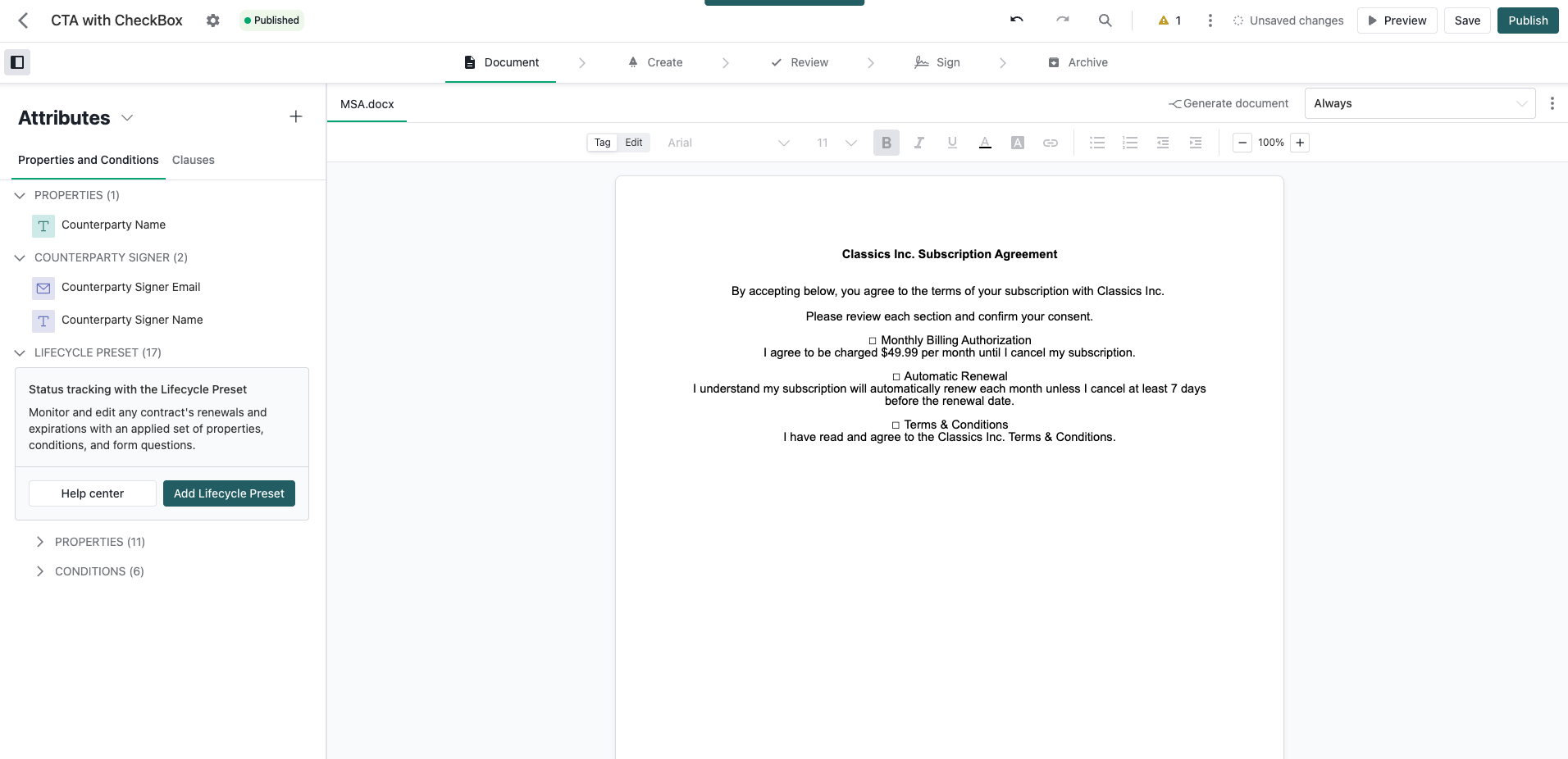Image resolution: width=1568 pixels, height=759 pixels.
Task: Tick the Monthly Billing Authorization checkbox
Action: 873,341
